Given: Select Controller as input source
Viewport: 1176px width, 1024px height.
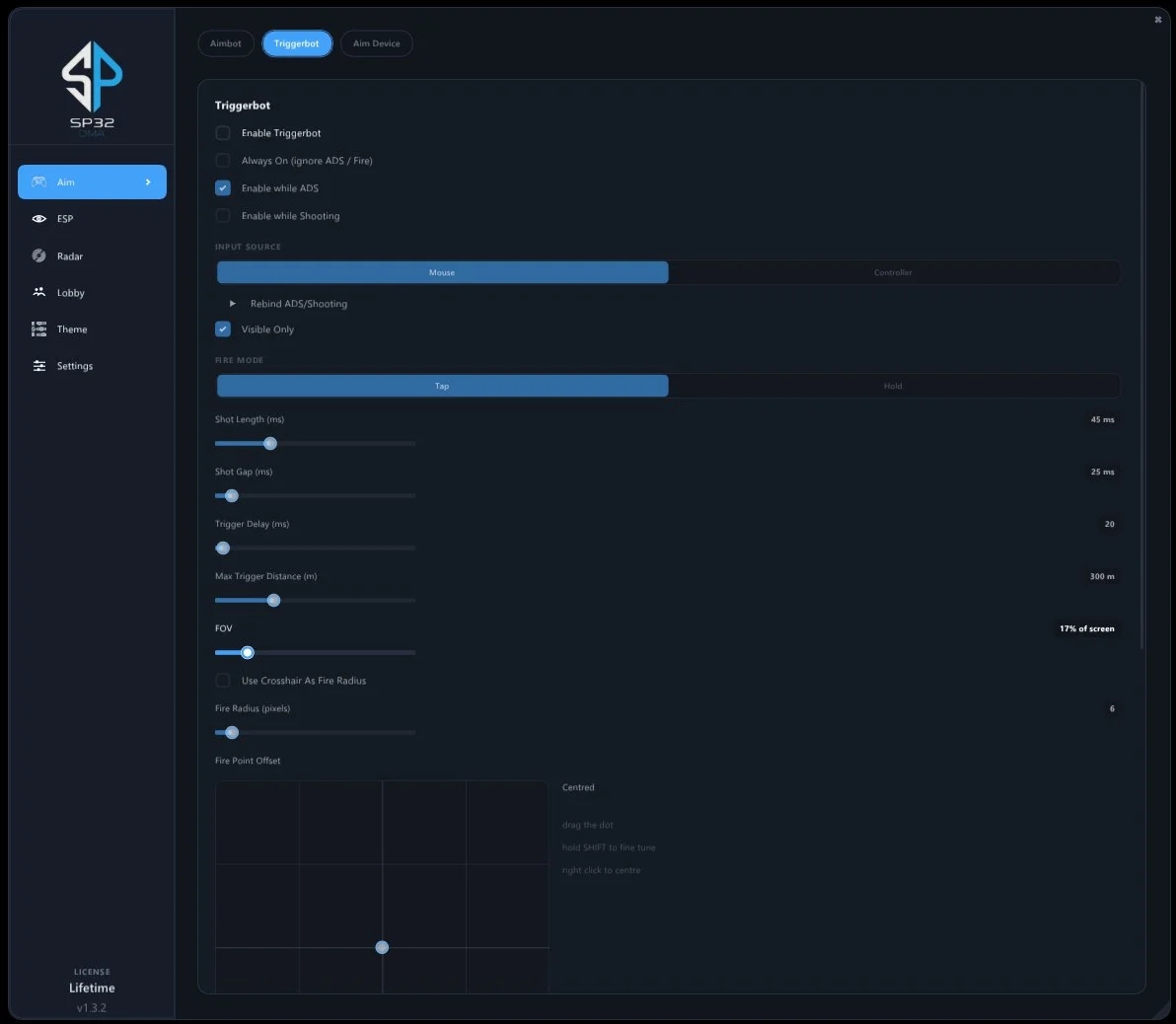Looking at the screenshot, I should (x=893, y=272).
